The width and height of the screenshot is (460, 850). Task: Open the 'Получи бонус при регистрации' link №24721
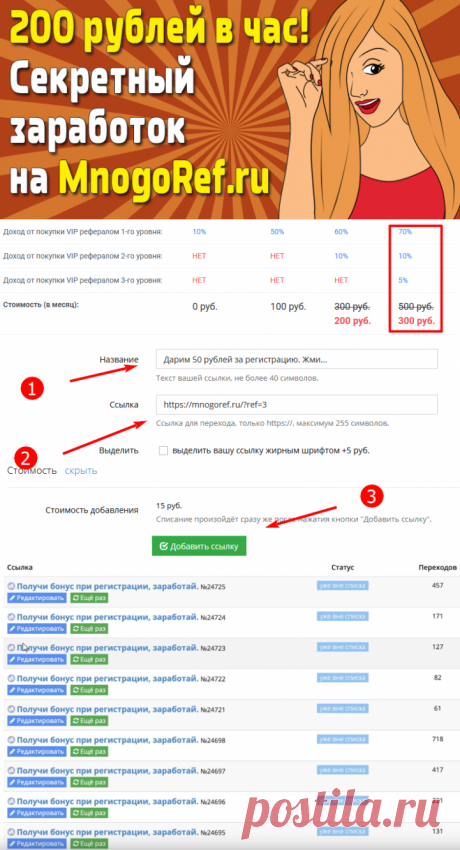107,709
